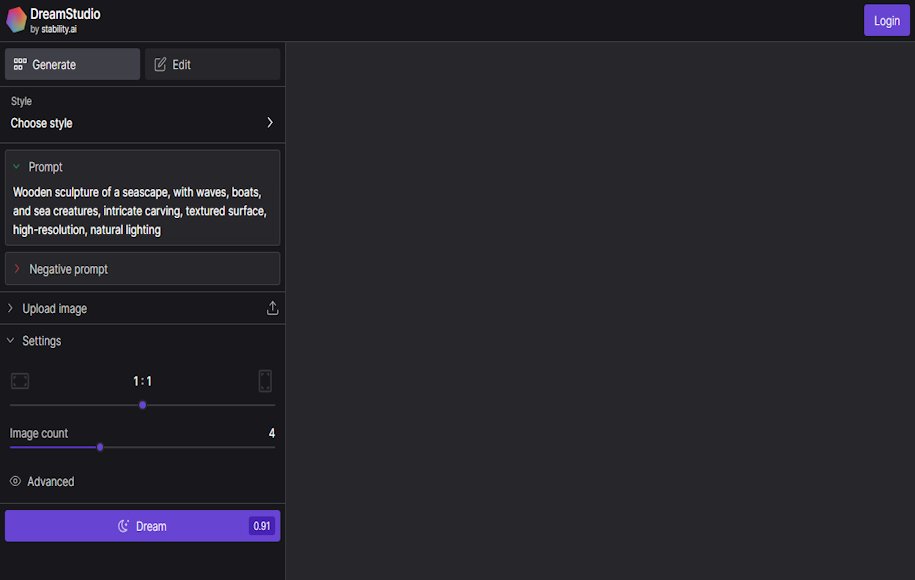Click the upload arrow icon

coord(272,309)
